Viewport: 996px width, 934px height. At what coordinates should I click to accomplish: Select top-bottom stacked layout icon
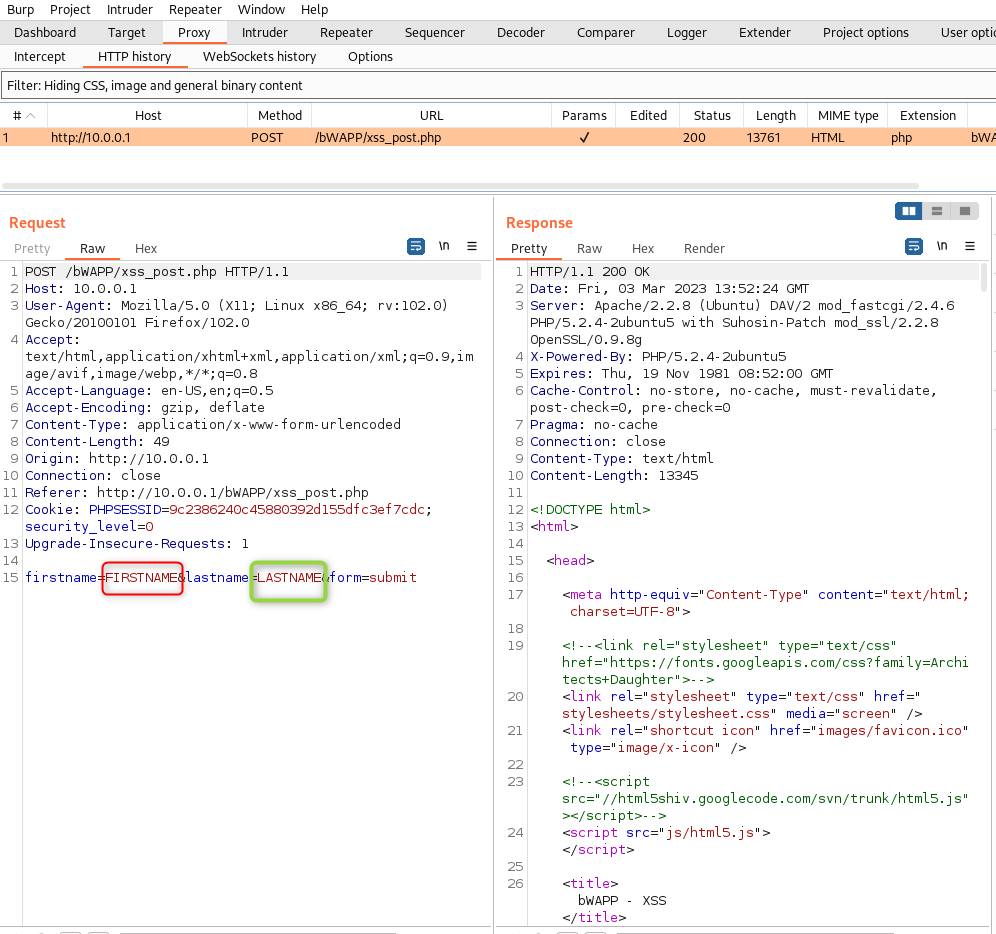coord(937,211)
